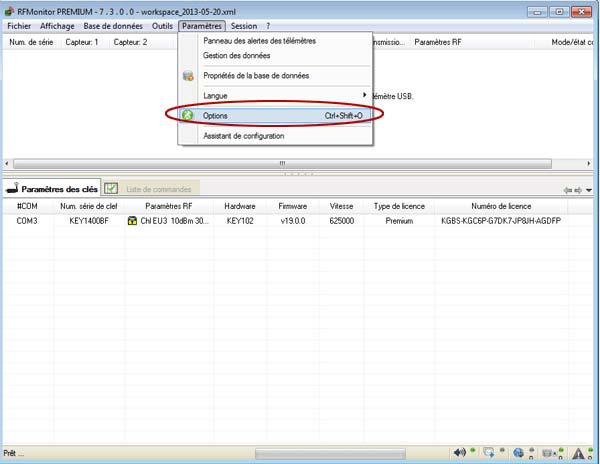The width and height of the screenshot is (600, 464).
Task: Click the Type de licence header
Action: point(399,206)
